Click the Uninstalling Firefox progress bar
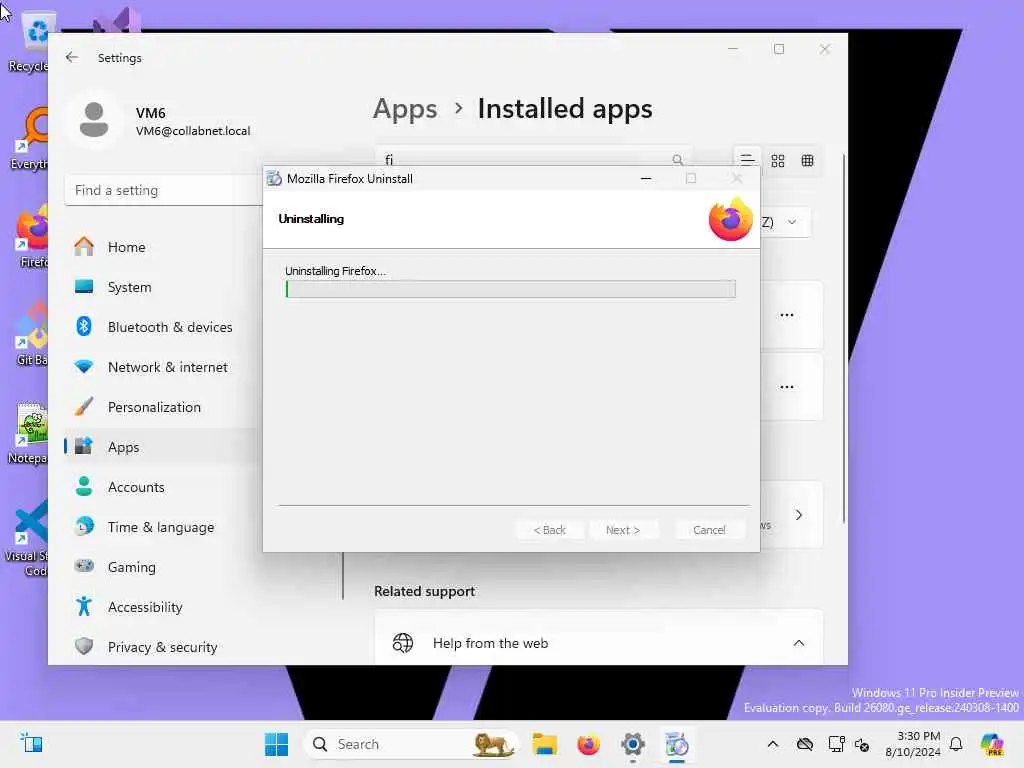 pyautogui.click(x=511, y=289)
